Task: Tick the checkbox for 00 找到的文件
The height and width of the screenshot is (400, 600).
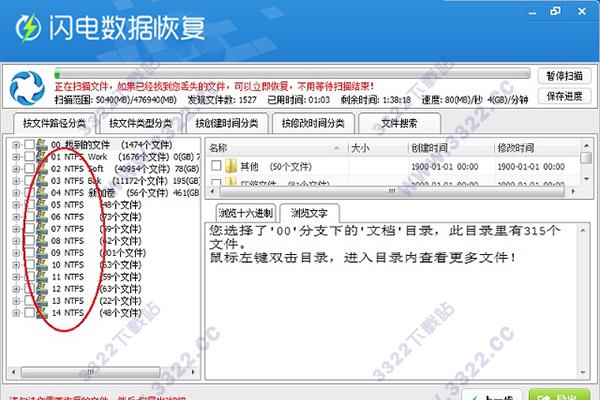Action: (29, 145)
